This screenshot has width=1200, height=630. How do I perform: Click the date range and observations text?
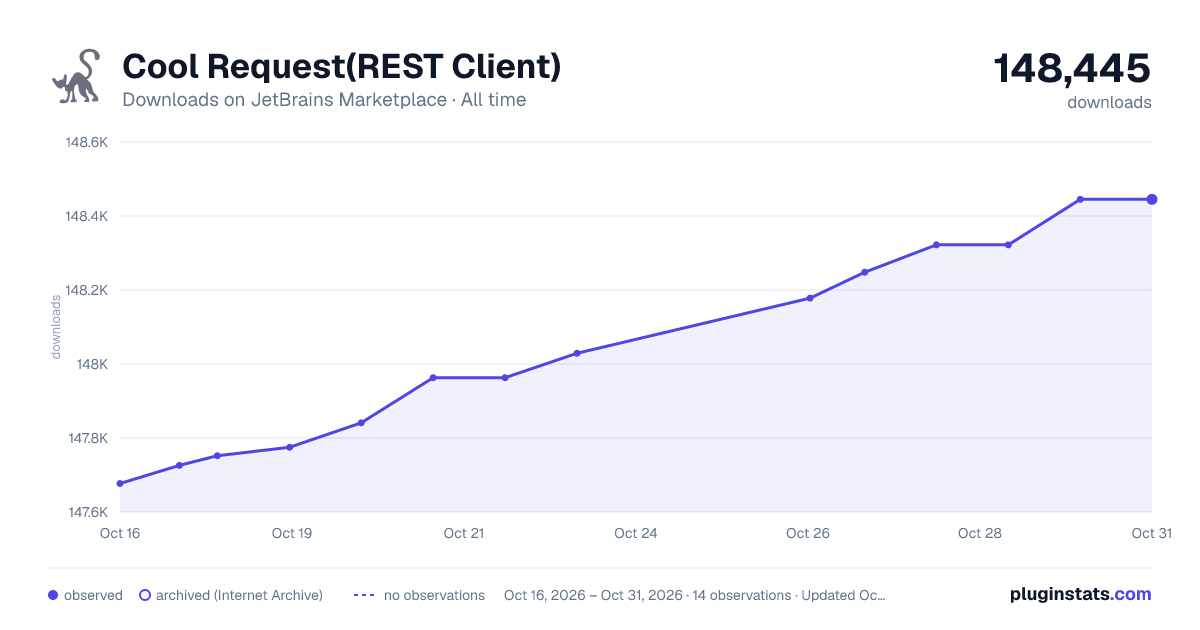pos(694,595)
